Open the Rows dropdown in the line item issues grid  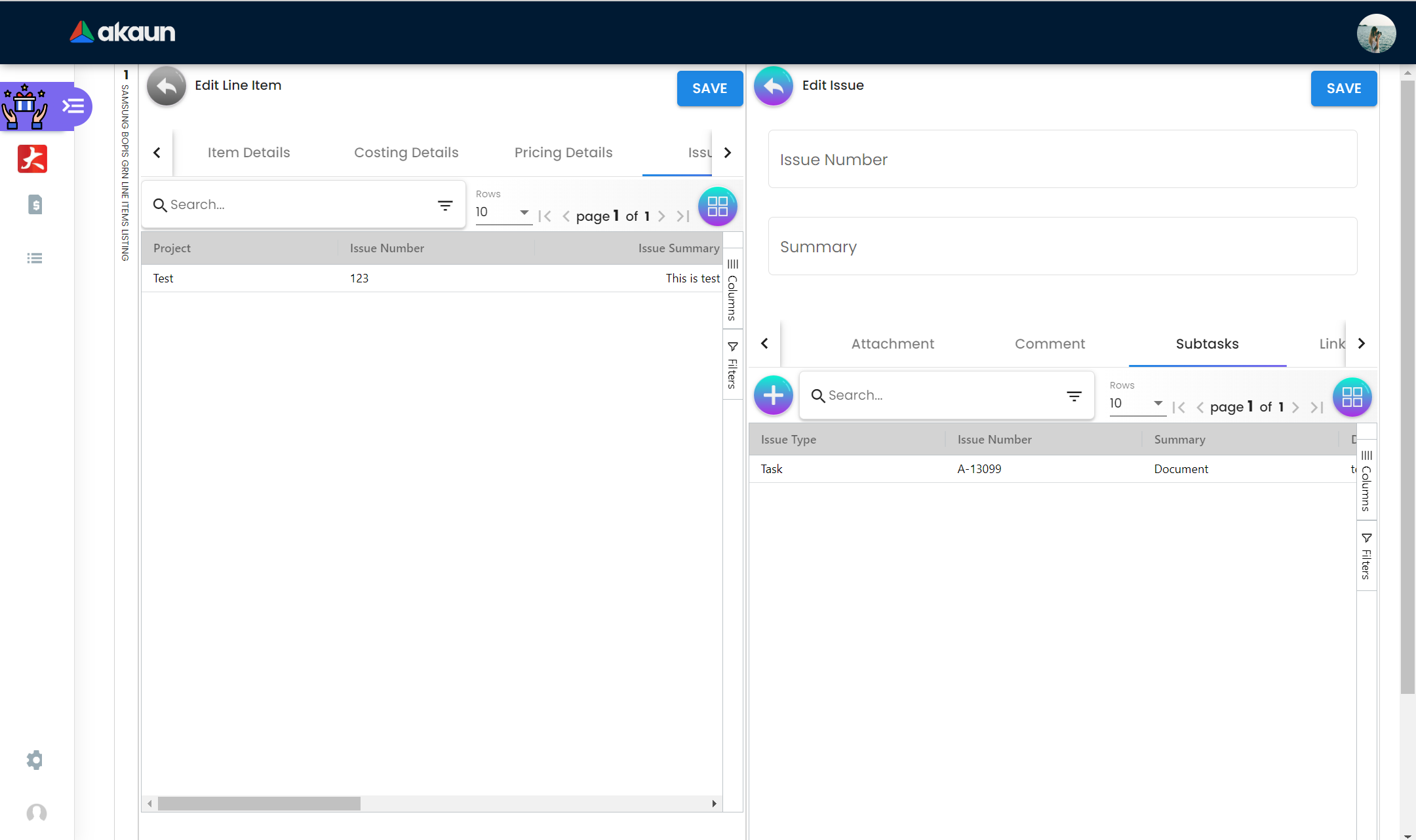click(x=503, y=212)
